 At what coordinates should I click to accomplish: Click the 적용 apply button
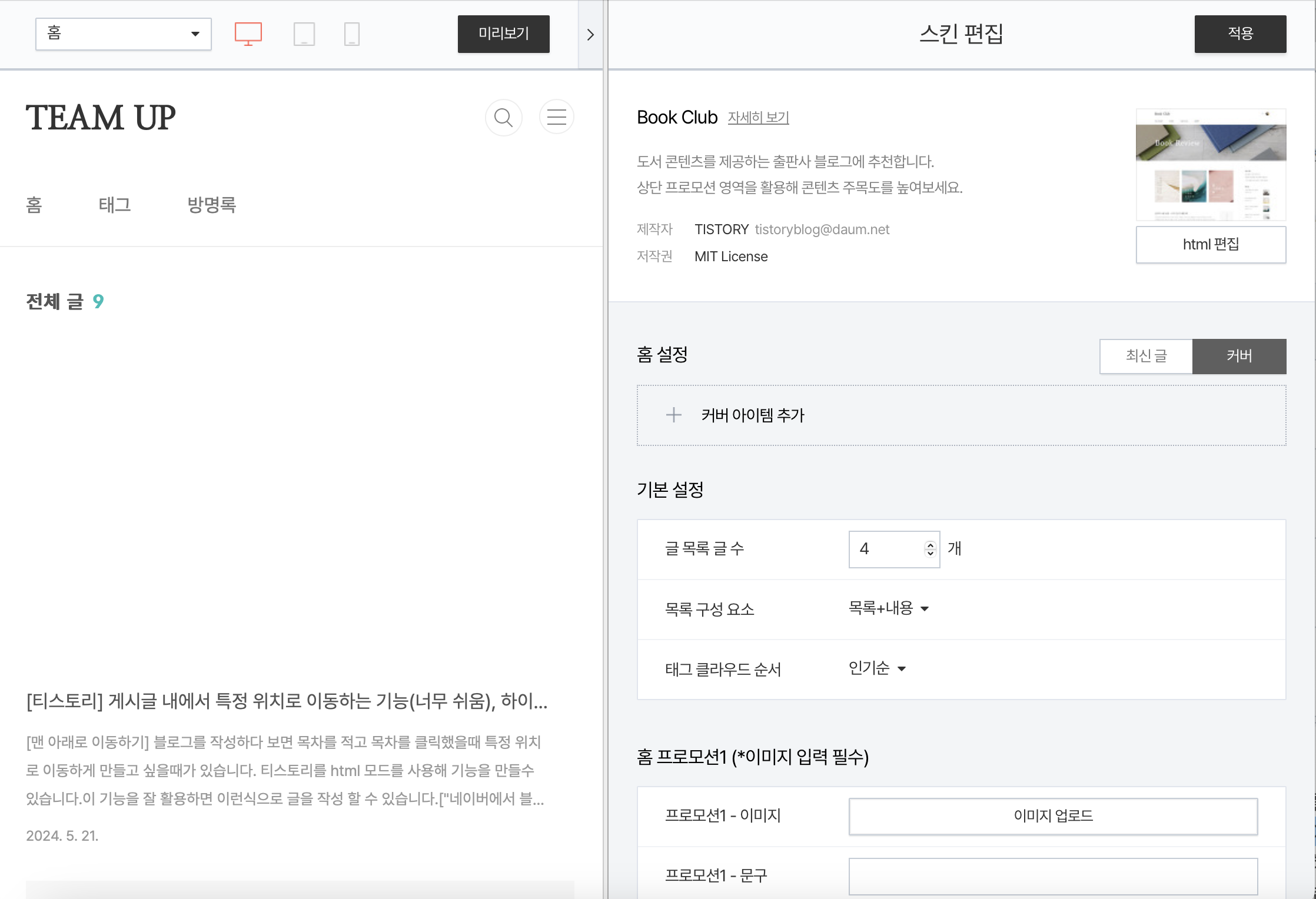[1240, 34]
